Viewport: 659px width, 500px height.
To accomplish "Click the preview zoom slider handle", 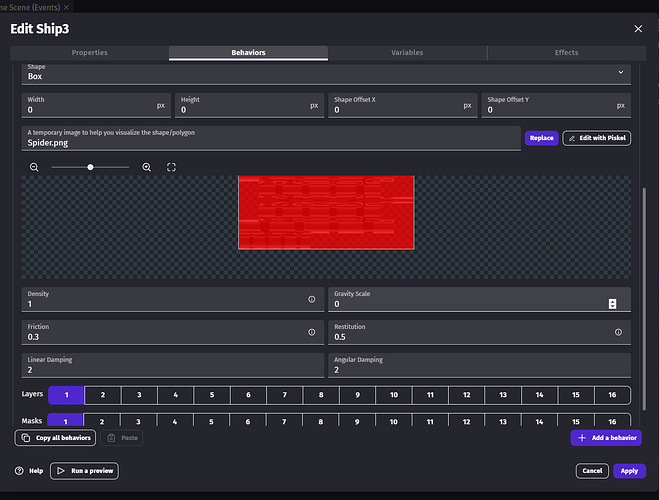I will click(x=90, y=167).
